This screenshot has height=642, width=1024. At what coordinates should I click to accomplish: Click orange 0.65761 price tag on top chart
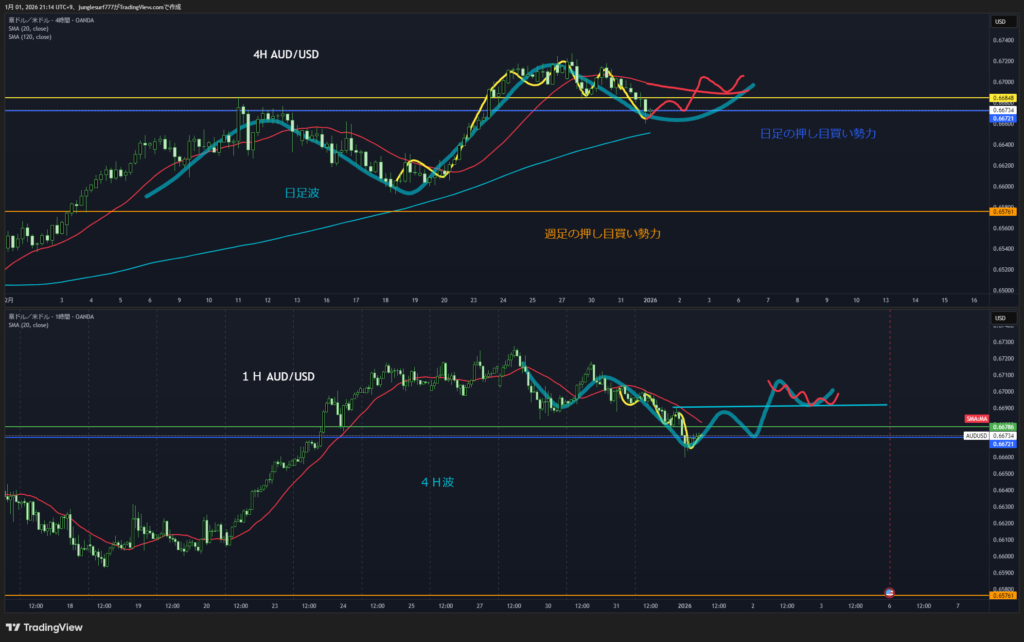[1003, 212]
